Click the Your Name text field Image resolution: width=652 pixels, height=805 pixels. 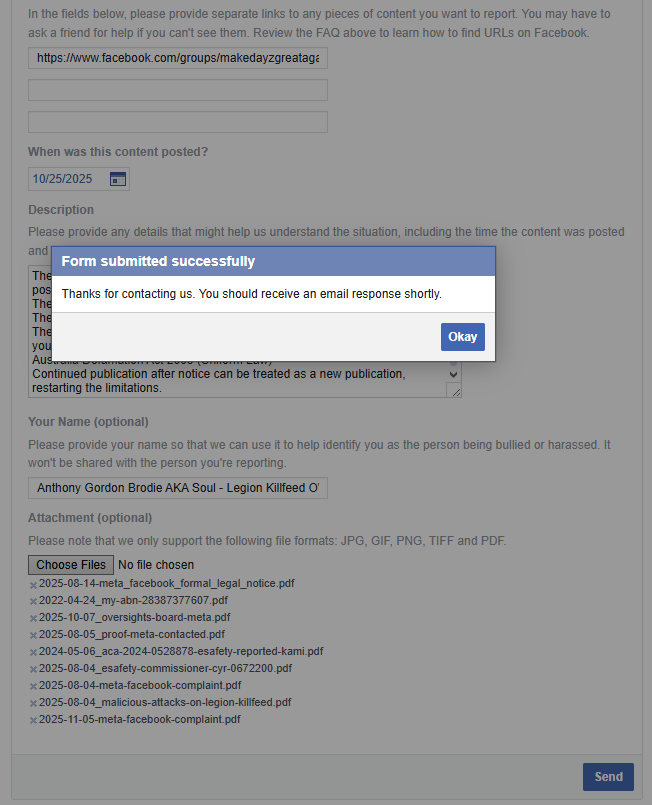pos(178,488)
